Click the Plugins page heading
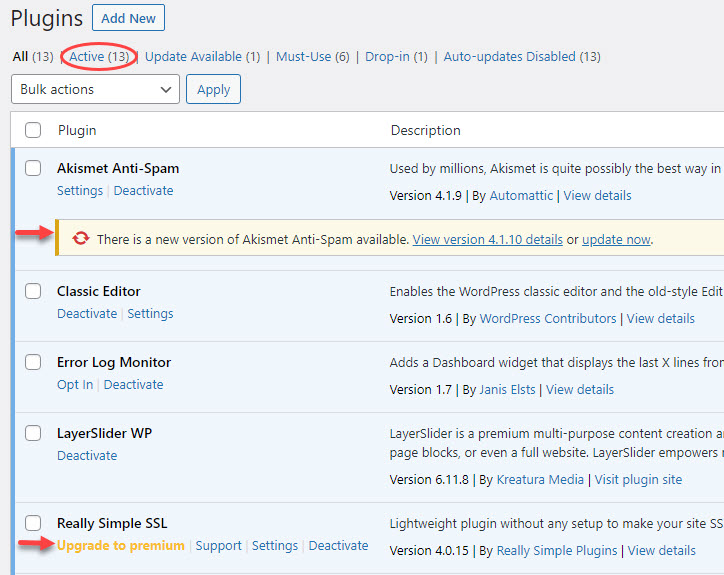 (x=47, y=19)
